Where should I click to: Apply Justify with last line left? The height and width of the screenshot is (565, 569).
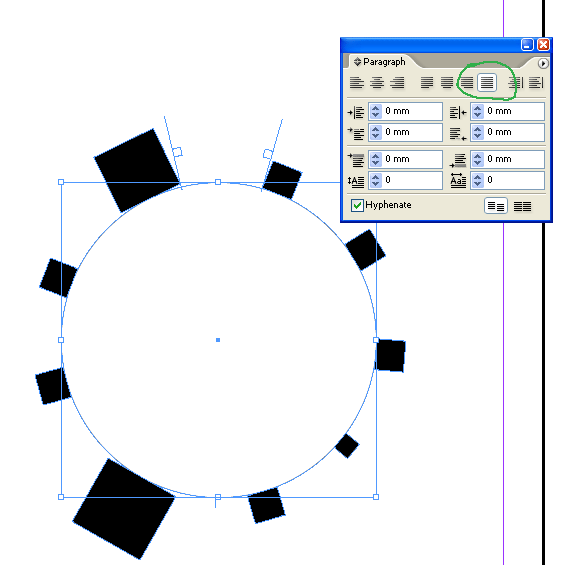click(x=427, y=83)
